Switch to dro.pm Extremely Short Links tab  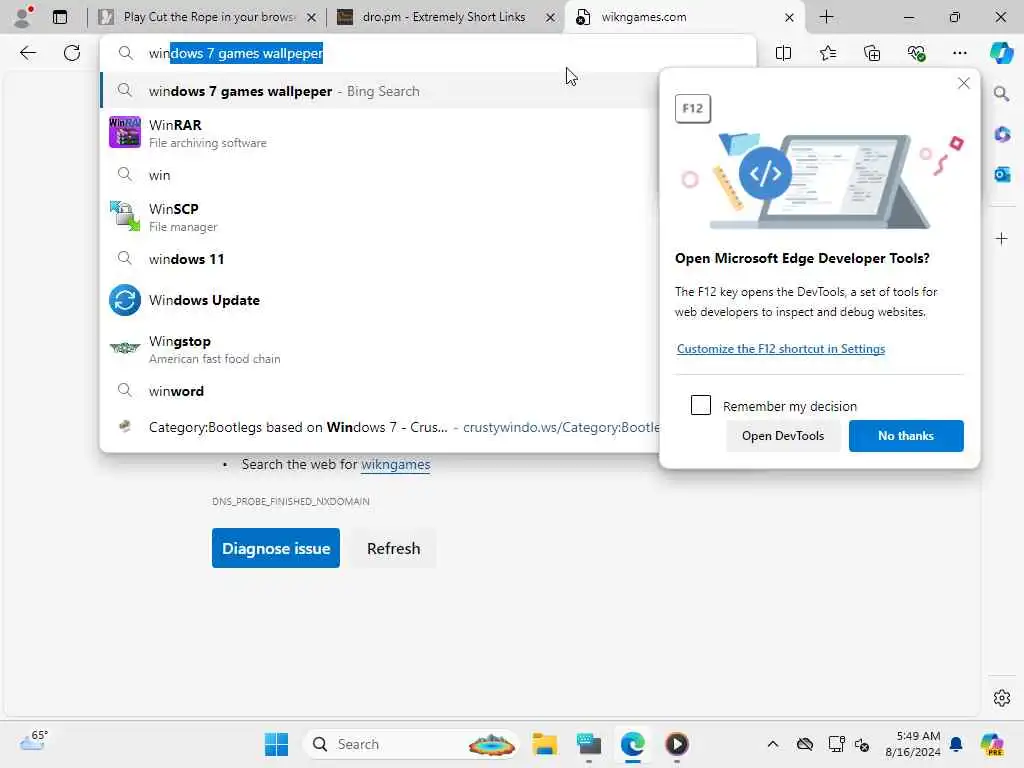[x=444, y=17]
